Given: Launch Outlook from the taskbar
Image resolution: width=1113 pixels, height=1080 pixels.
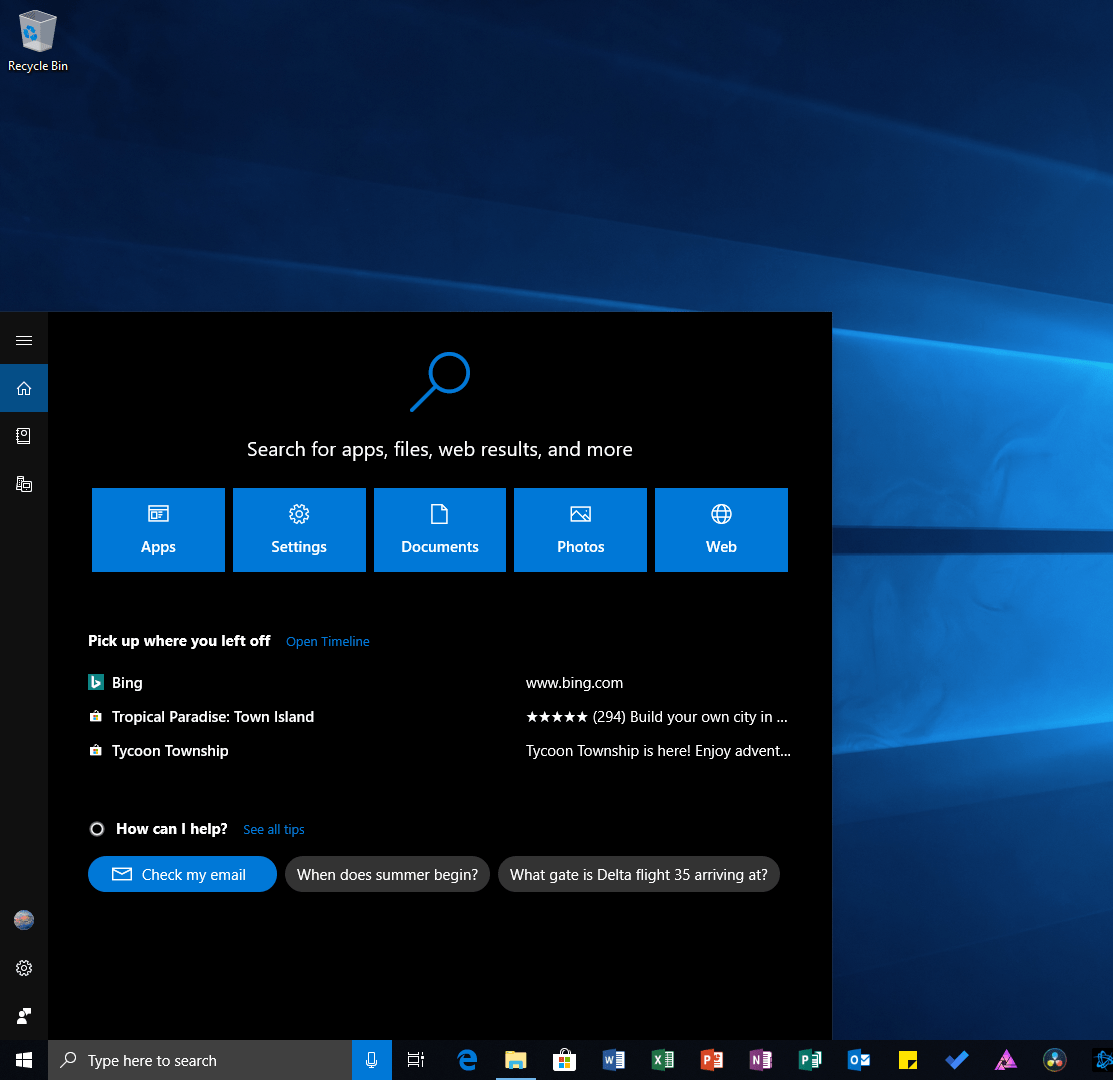Looking at the screenshot, I should pyautogui.click(x=858, y=1059).
